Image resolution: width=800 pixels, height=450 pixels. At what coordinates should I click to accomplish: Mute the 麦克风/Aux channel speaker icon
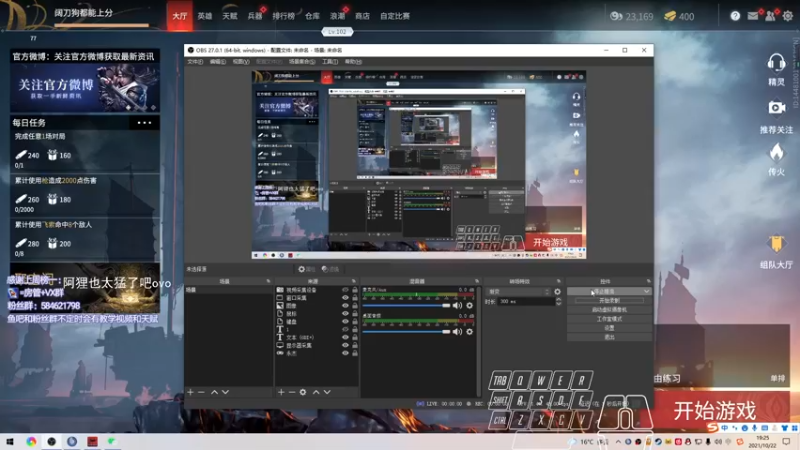[457, 305]
